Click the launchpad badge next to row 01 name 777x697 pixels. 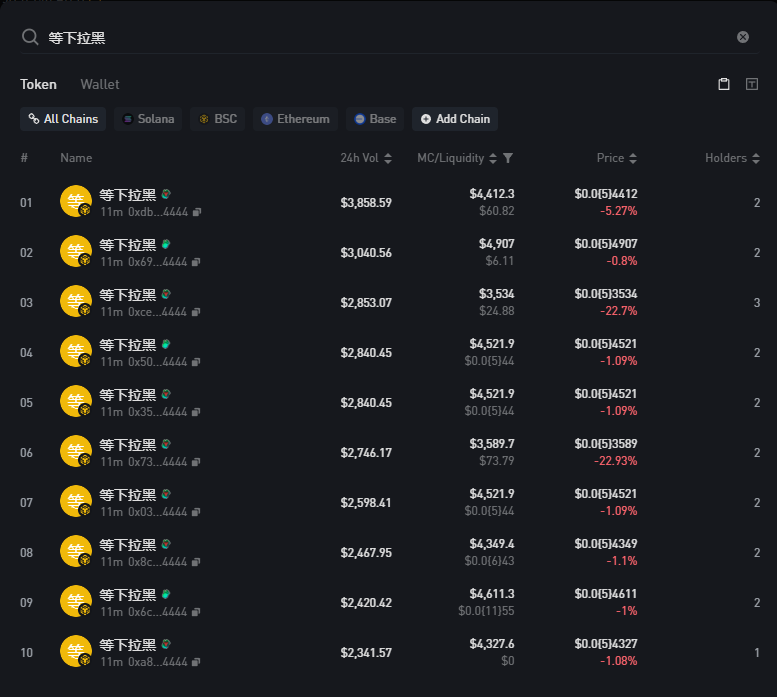[x=166, y=194]
